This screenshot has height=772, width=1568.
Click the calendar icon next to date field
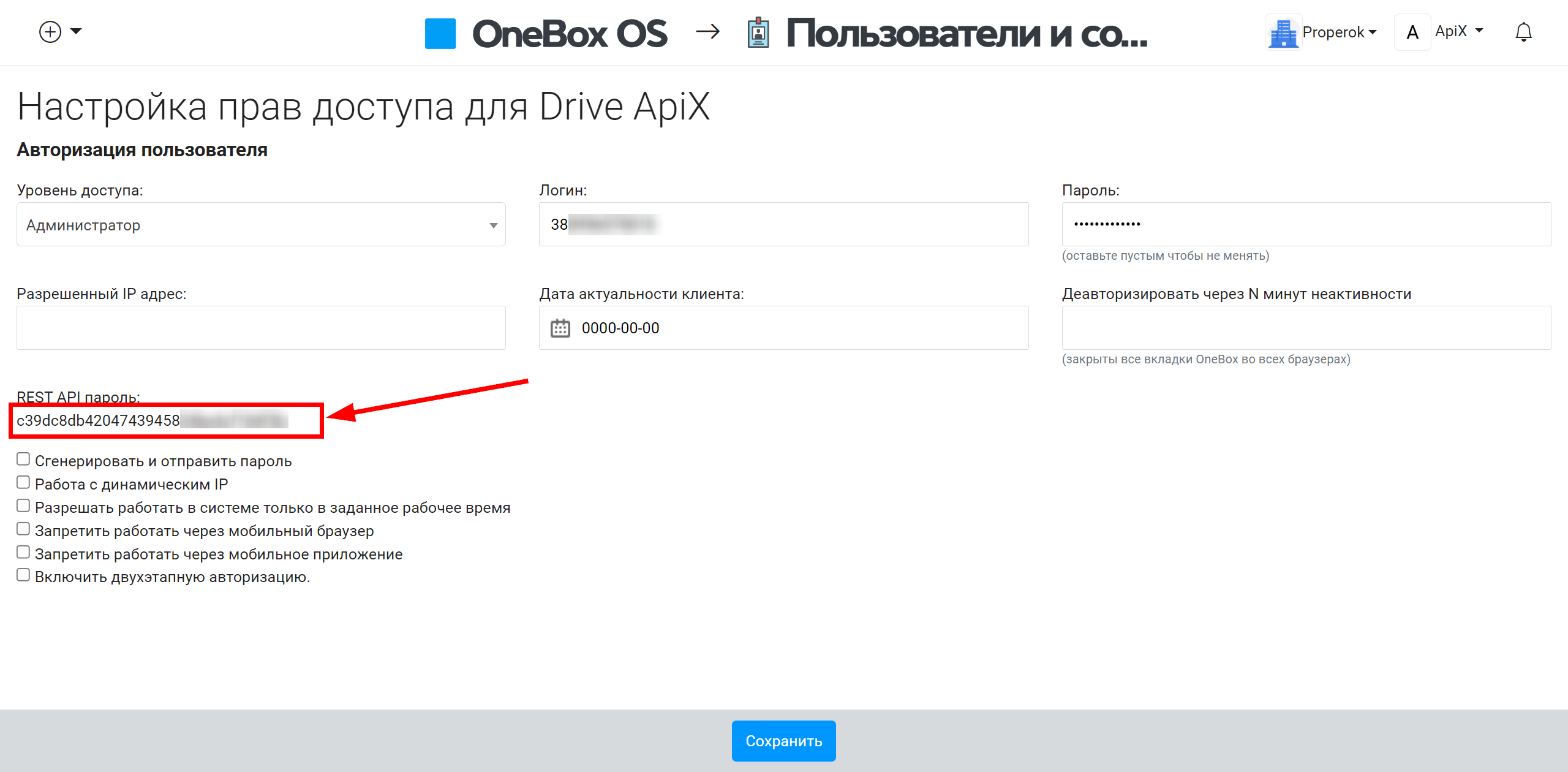point(562,328)
